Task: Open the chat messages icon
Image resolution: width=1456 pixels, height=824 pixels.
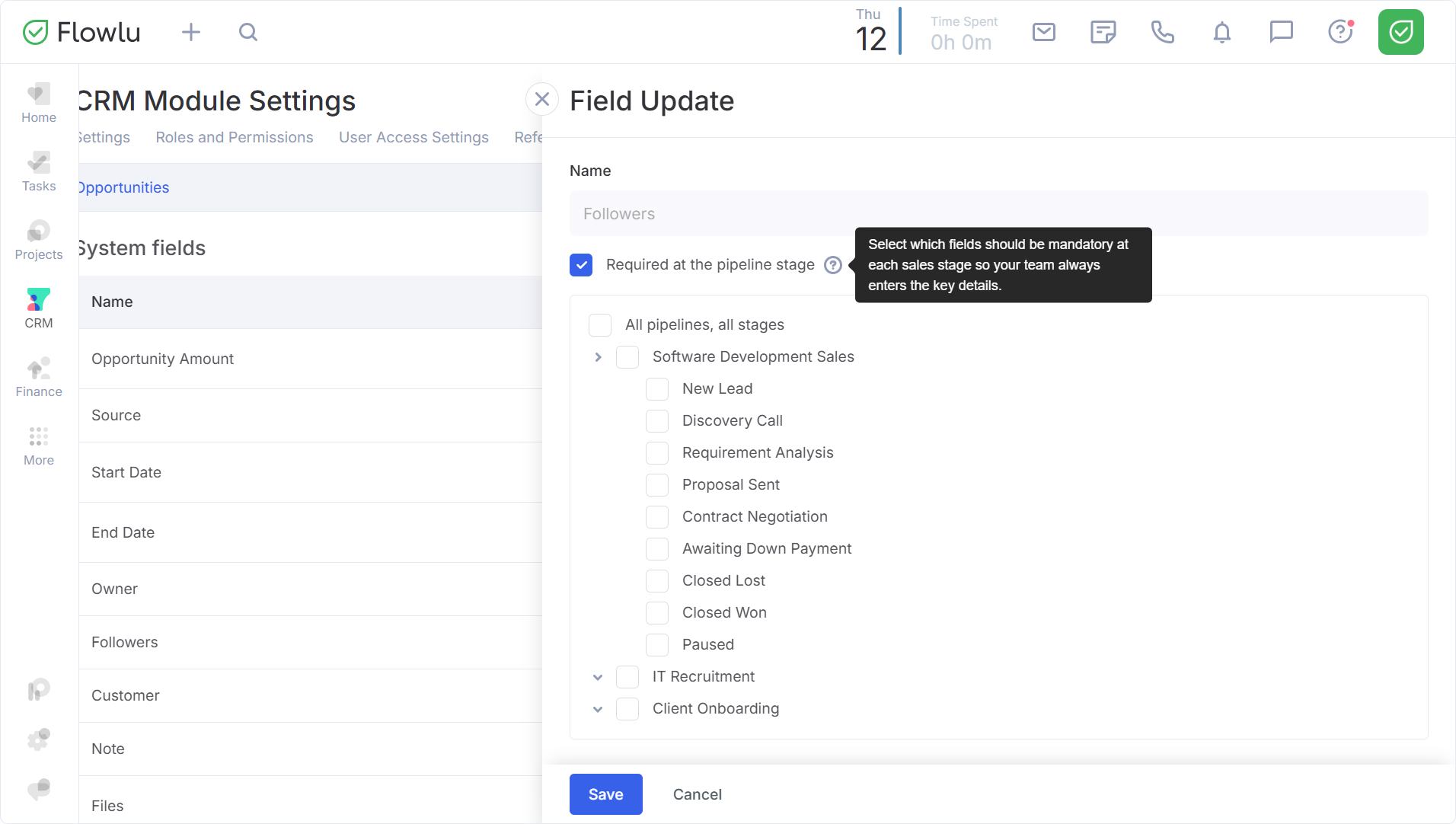Action: 1281,32
